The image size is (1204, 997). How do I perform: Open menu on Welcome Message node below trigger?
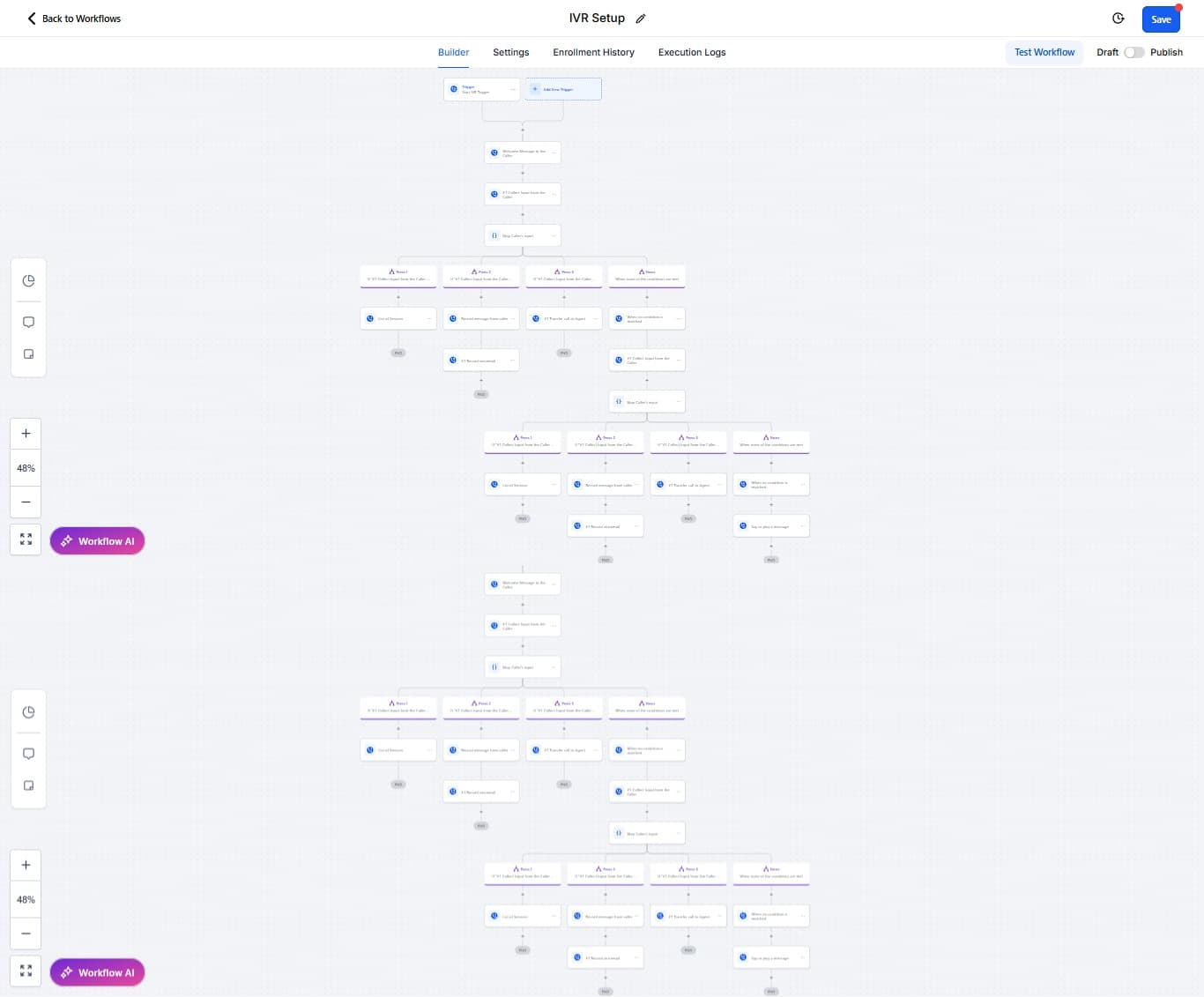tap(554, 153)
